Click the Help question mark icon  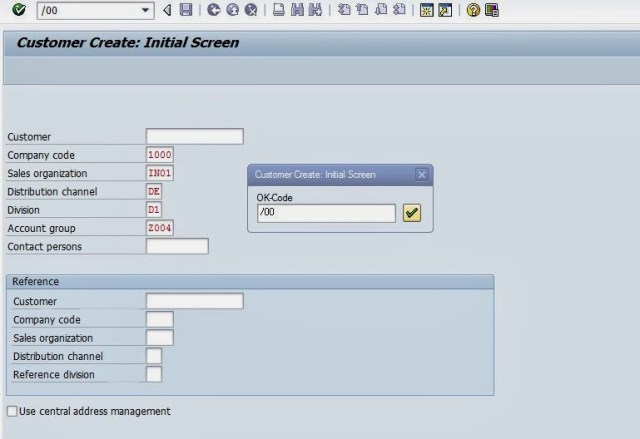[x=473, y=10]
